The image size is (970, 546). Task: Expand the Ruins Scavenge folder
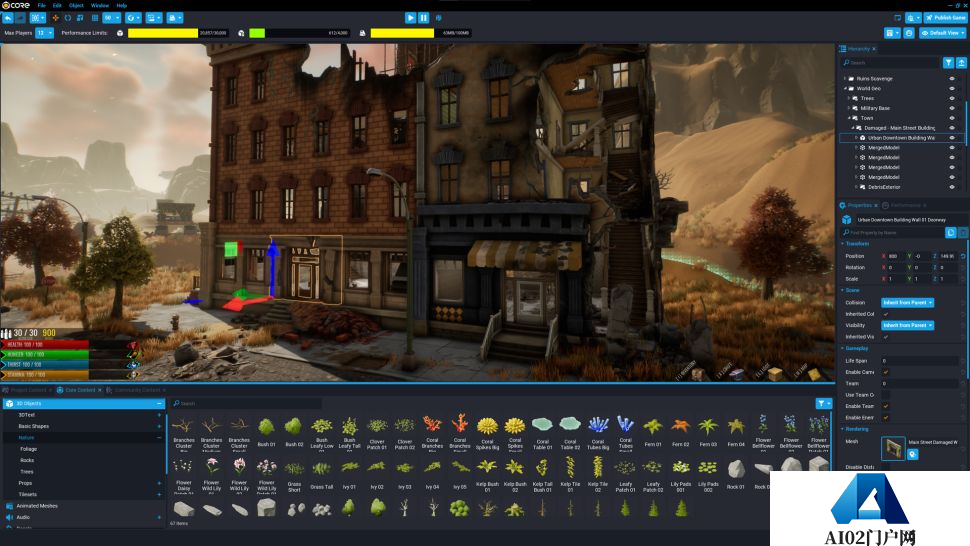(845, 79)
